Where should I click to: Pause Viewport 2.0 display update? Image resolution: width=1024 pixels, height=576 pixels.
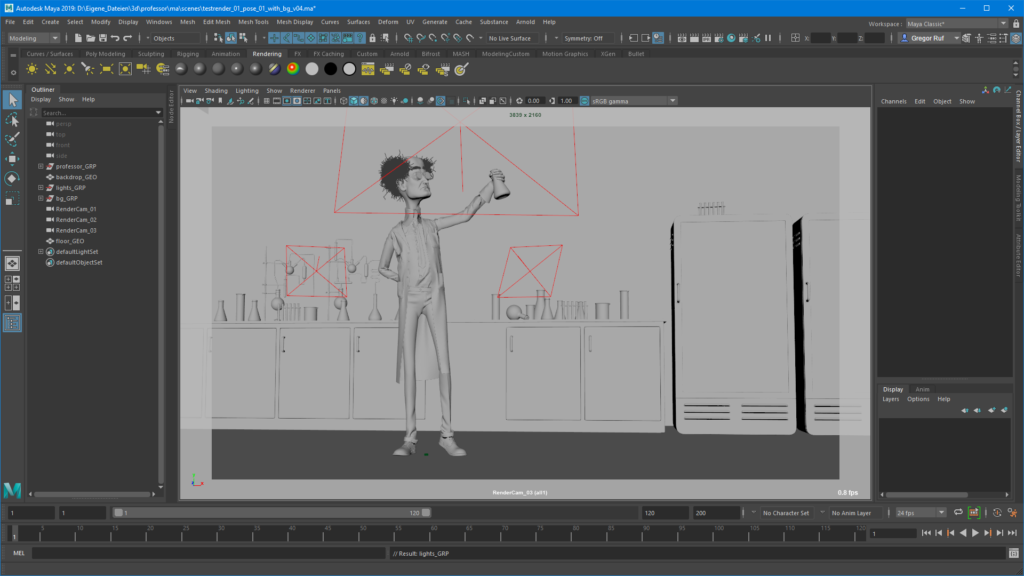click(x=769, y=39)
